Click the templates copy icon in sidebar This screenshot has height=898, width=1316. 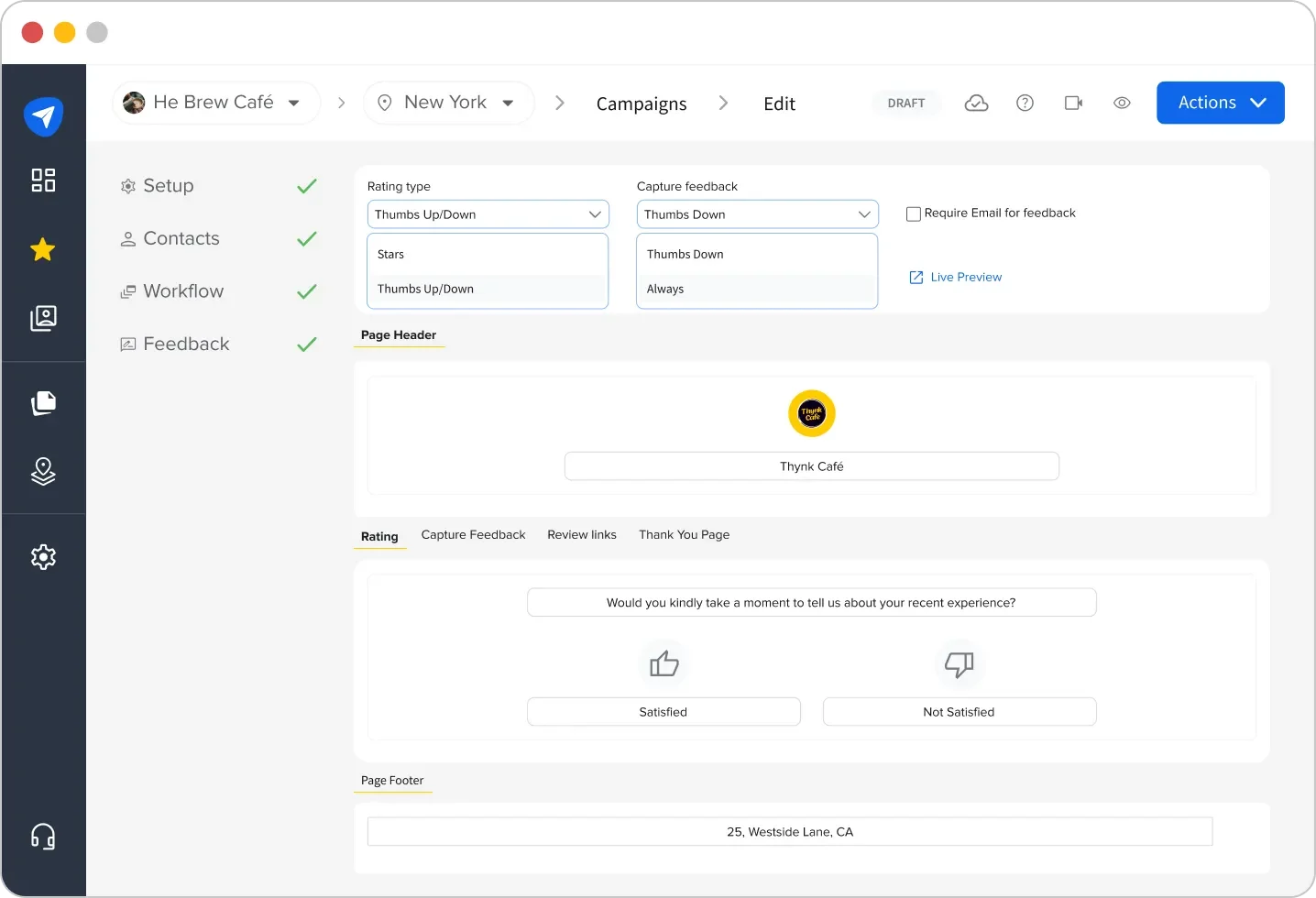pos(43,403)
